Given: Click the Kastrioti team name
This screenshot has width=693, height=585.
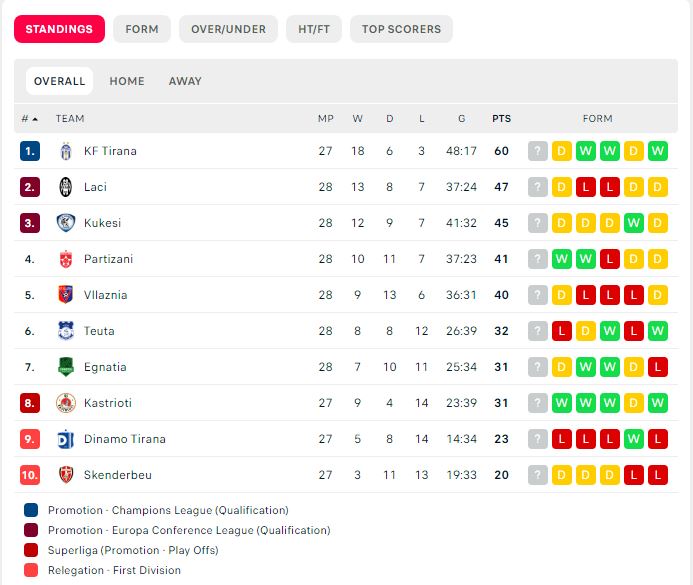Looking at the screenshot, I should click(108, 403).
